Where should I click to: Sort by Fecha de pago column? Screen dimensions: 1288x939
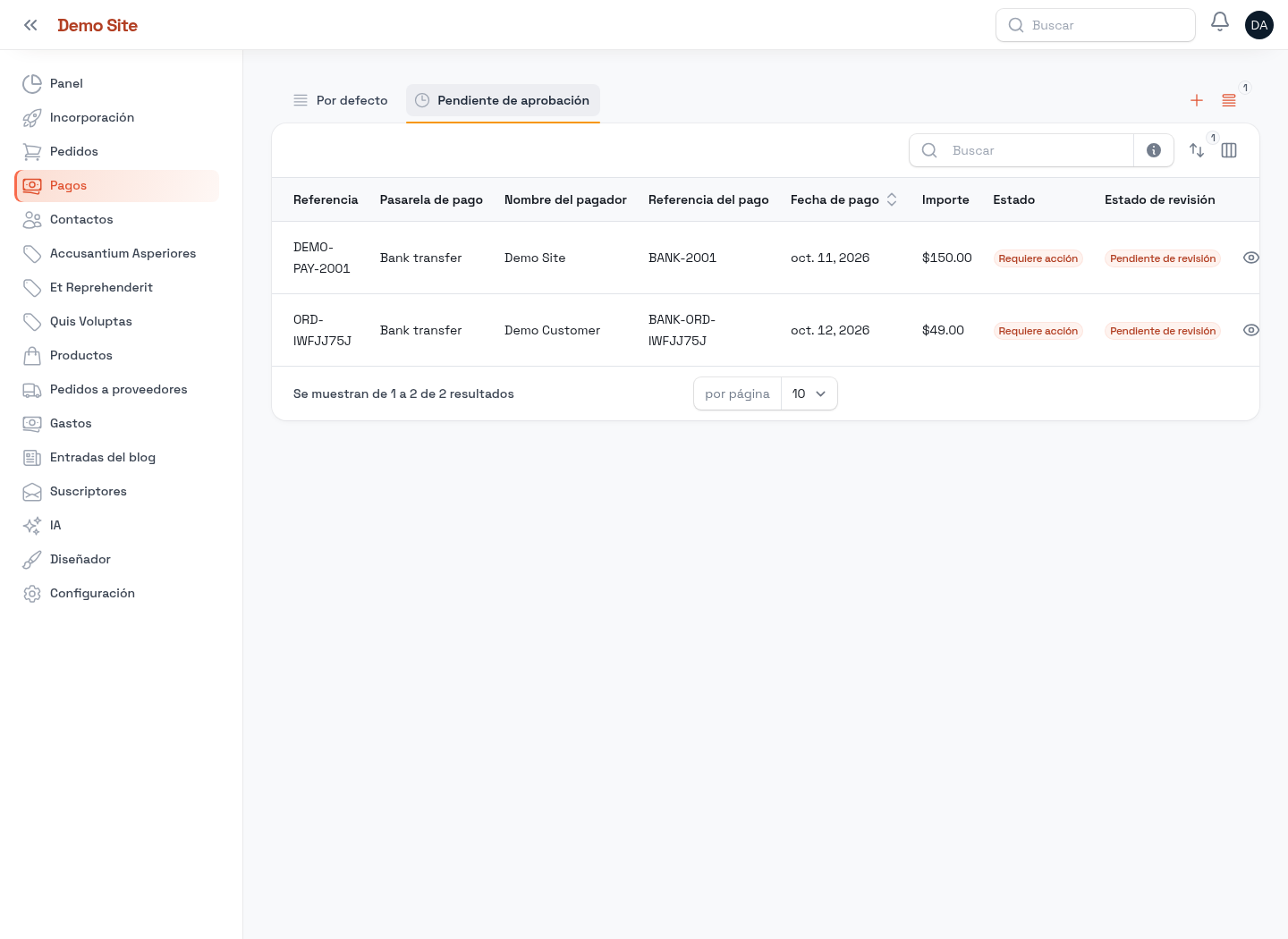coord(843,199)
